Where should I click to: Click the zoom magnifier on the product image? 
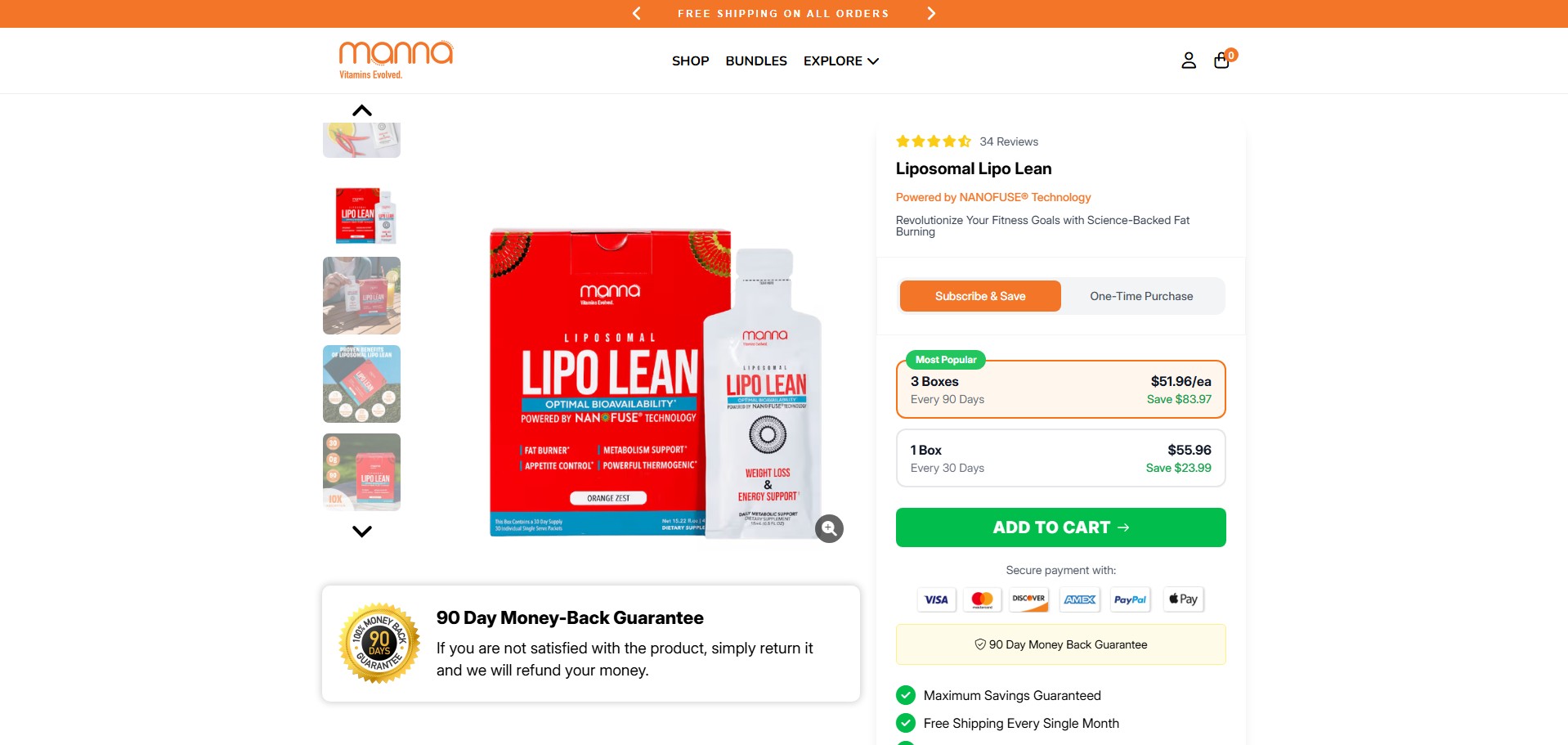tap(829, 528)
